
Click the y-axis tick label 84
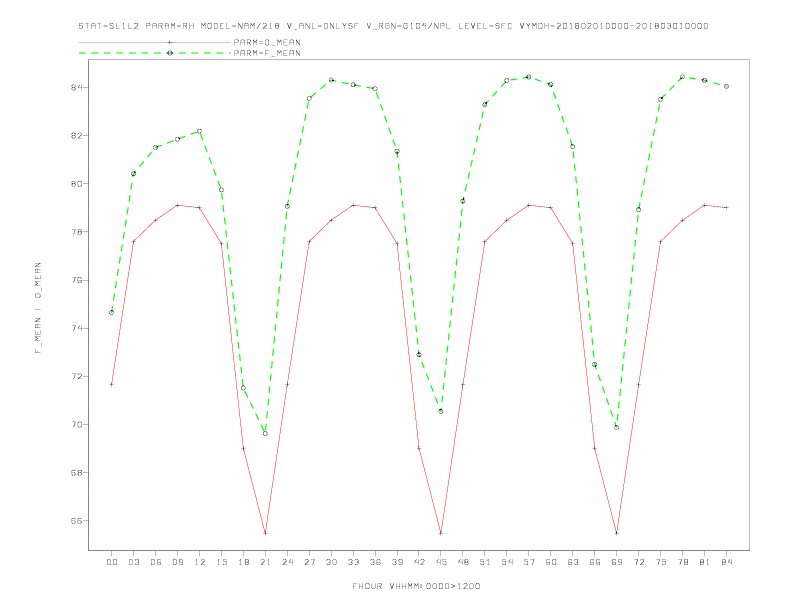click(x=76, y=87)
